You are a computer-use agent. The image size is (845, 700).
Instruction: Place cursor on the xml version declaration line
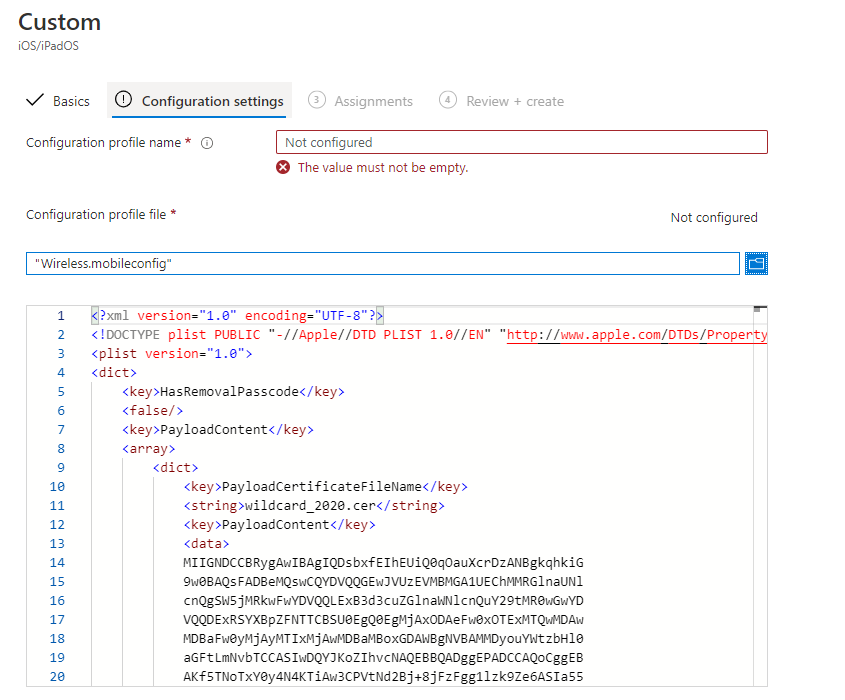click(x=237, y=316)
